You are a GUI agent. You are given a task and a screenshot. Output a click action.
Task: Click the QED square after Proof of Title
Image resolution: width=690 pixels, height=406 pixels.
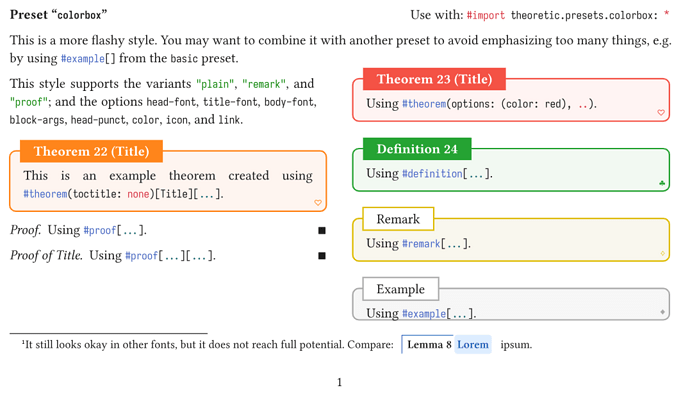click(x=321, y=256)
